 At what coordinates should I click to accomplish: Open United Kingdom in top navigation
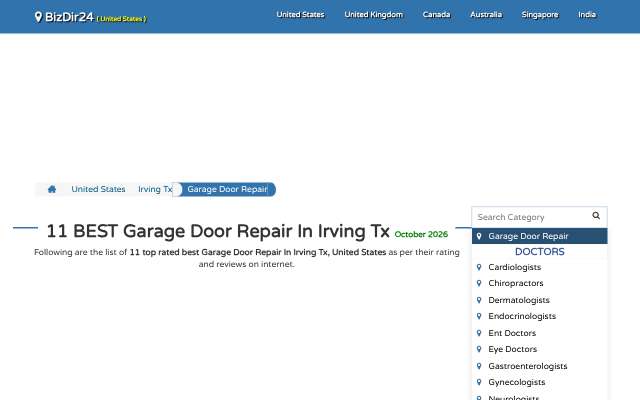click(373, 15)
